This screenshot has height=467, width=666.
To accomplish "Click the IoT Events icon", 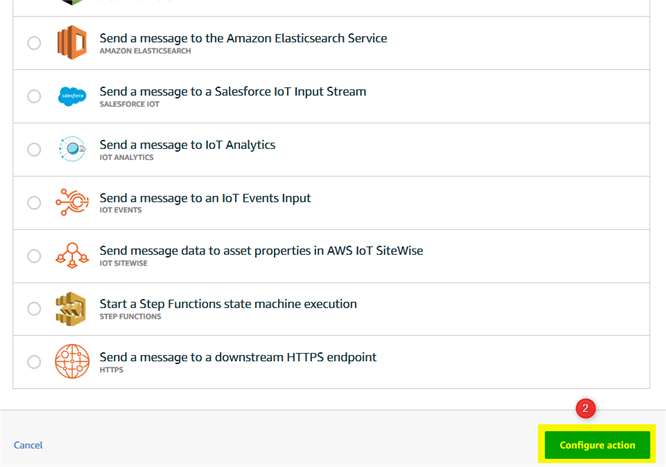I will (72, 202).
